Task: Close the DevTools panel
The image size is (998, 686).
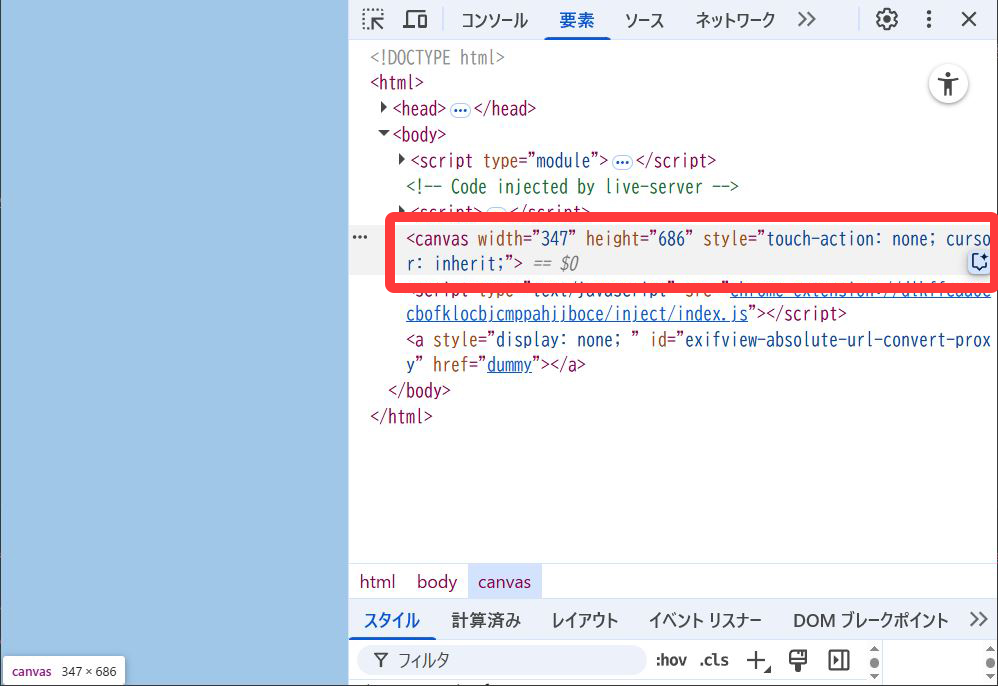Action: pyautogui.click(x=968, y=20)
